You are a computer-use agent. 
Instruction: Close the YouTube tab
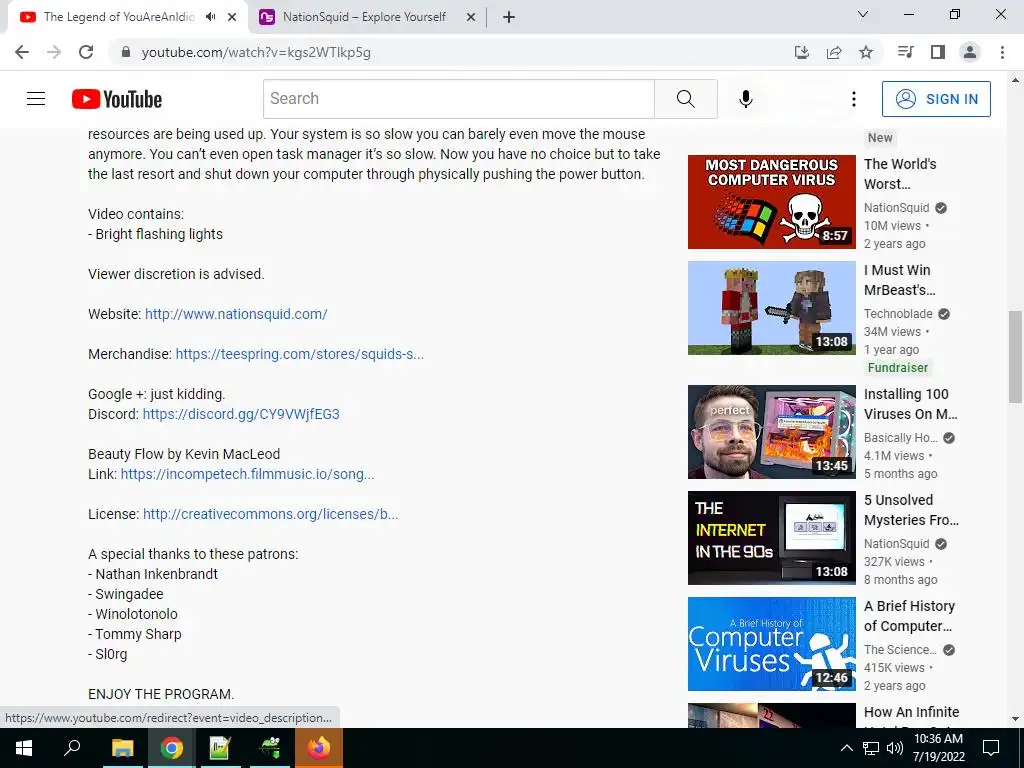232,17
